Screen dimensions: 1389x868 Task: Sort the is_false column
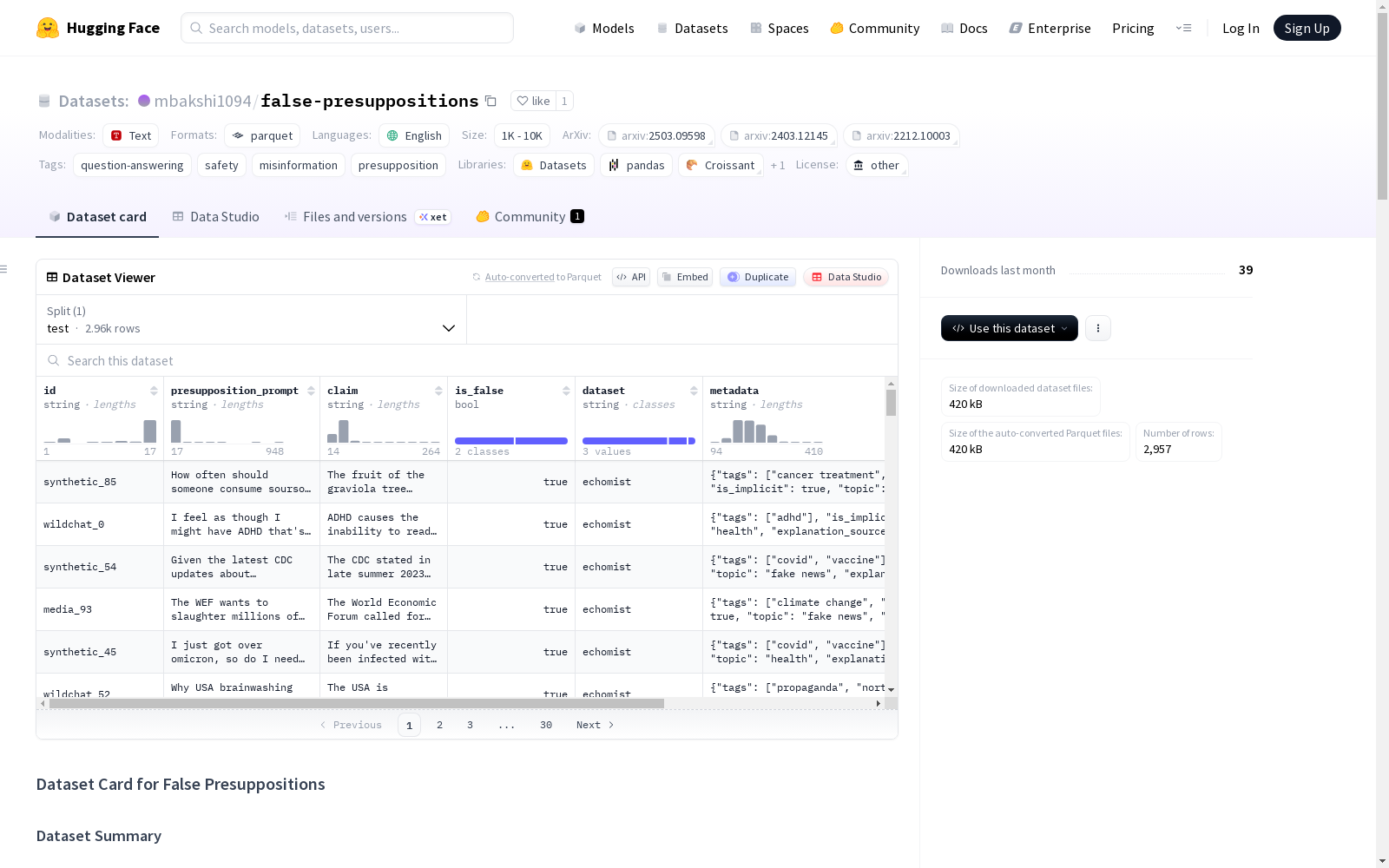point(566,391)
